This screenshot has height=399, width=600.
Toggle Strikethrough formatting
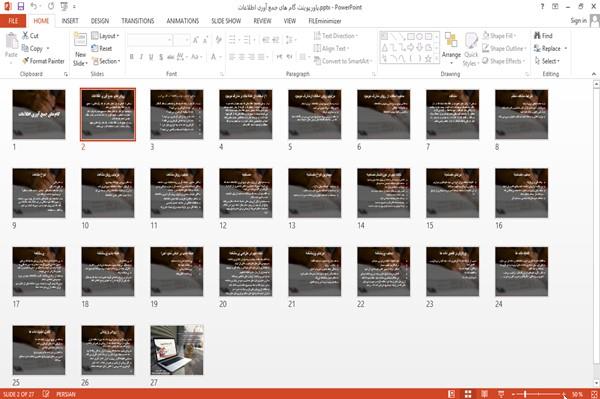[x=171, y=57]
